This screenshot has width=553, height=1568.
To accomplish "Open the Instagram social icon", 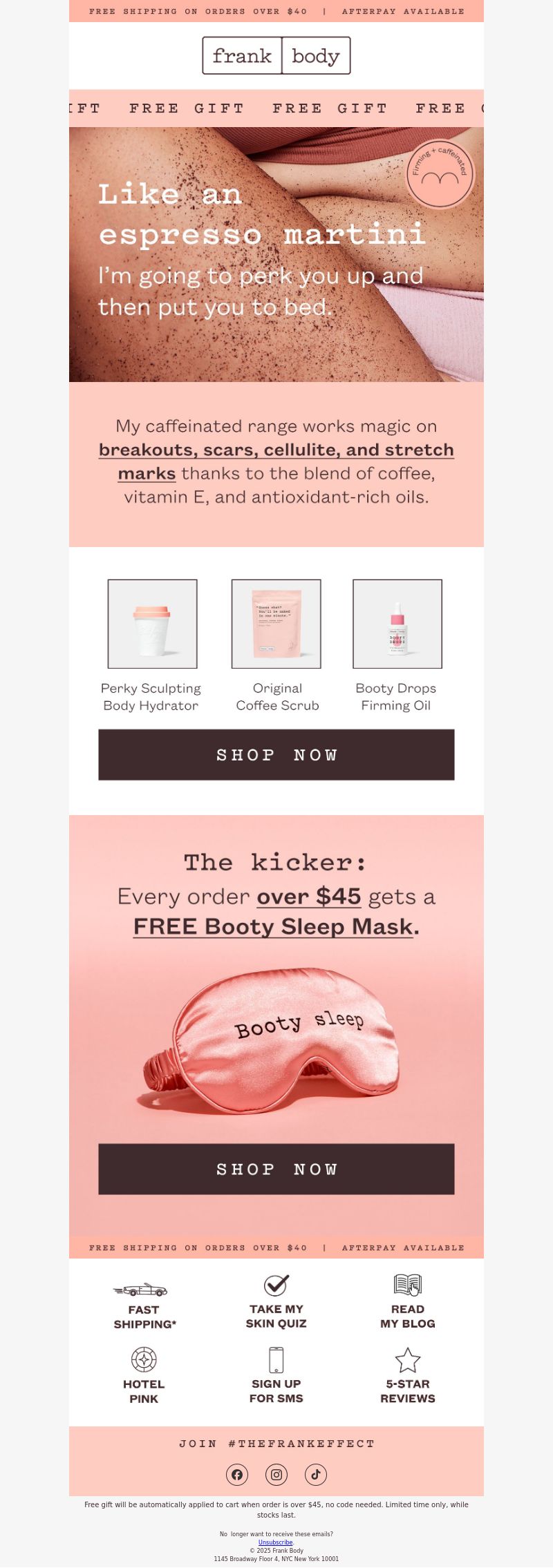I will pyautogui.click(x=276, y=1475).
